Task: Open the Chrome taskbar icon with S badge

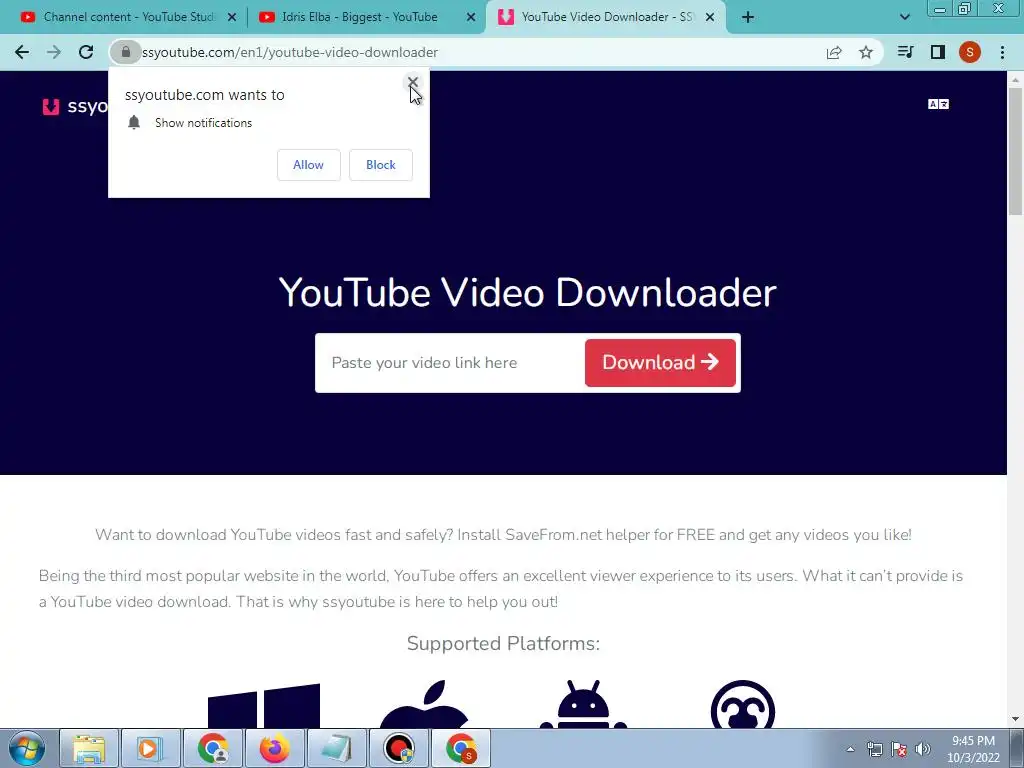Action: click(461, 748)
